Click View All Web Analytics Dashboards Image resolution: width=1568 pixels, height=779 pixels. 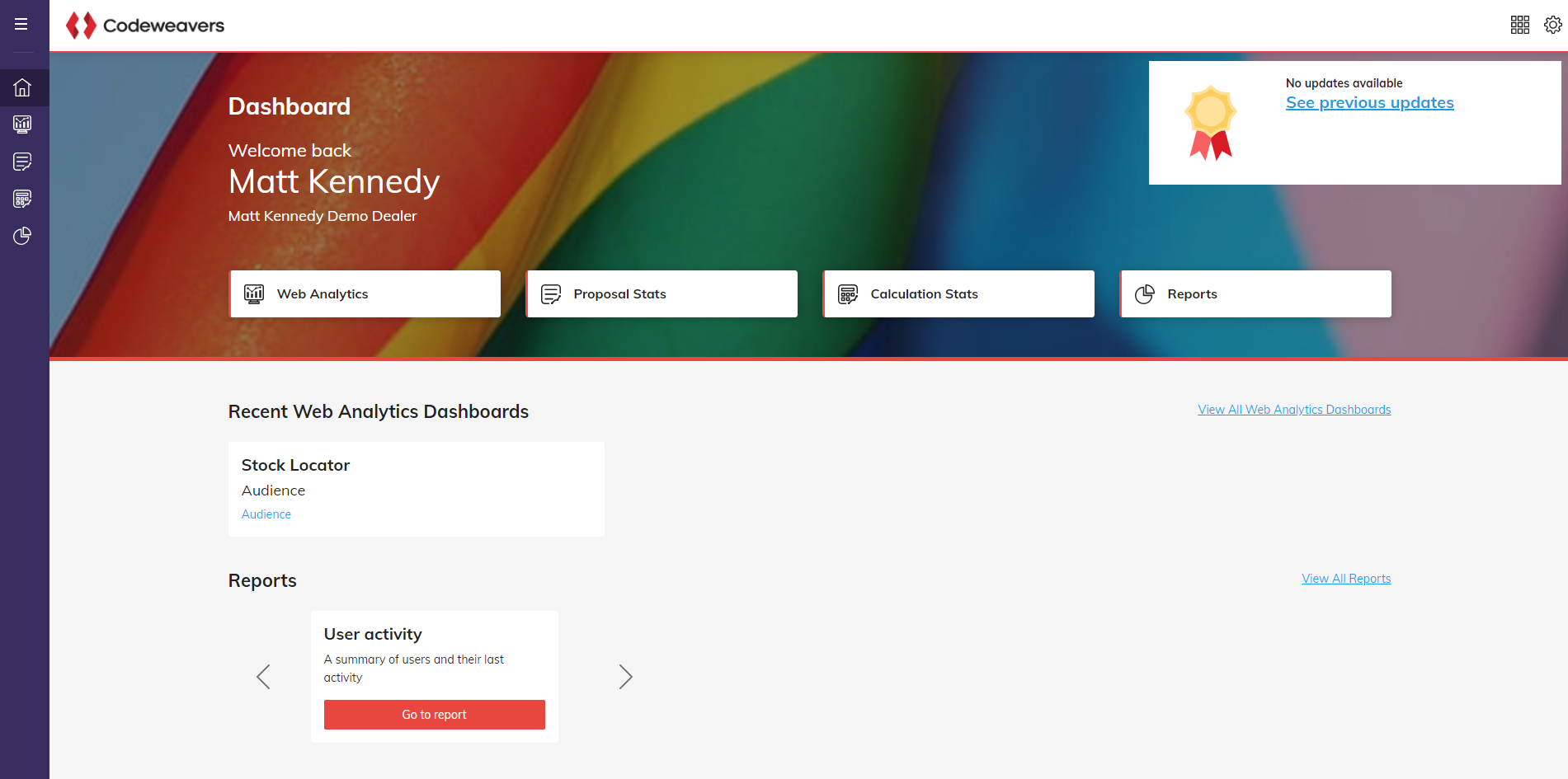(x=1294, y=410)
